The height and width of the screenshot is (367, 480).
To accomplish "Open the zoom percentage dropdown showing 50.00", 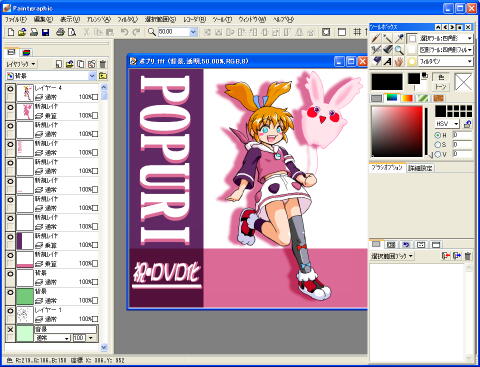I will (193, 32).
